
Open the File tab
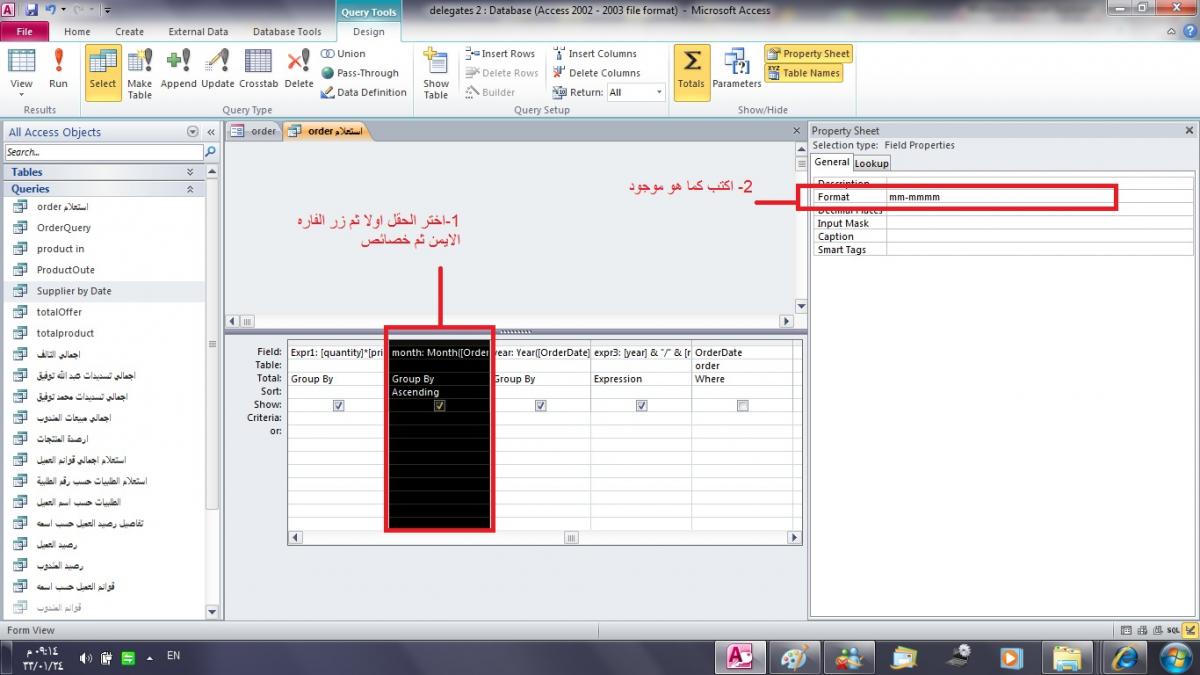[x=24, y=31]
